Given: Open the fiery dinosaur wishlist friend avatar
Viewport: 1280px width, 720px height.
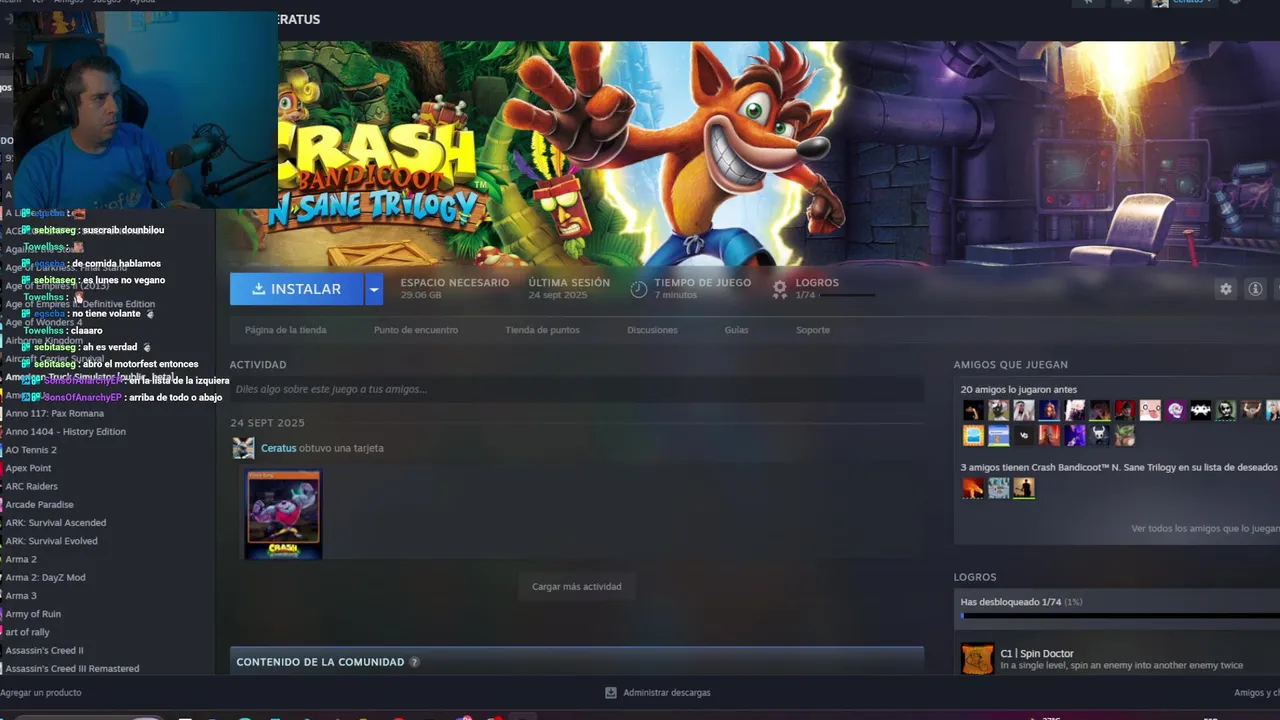Looking at the screenshot, I should tap(973, 488).
